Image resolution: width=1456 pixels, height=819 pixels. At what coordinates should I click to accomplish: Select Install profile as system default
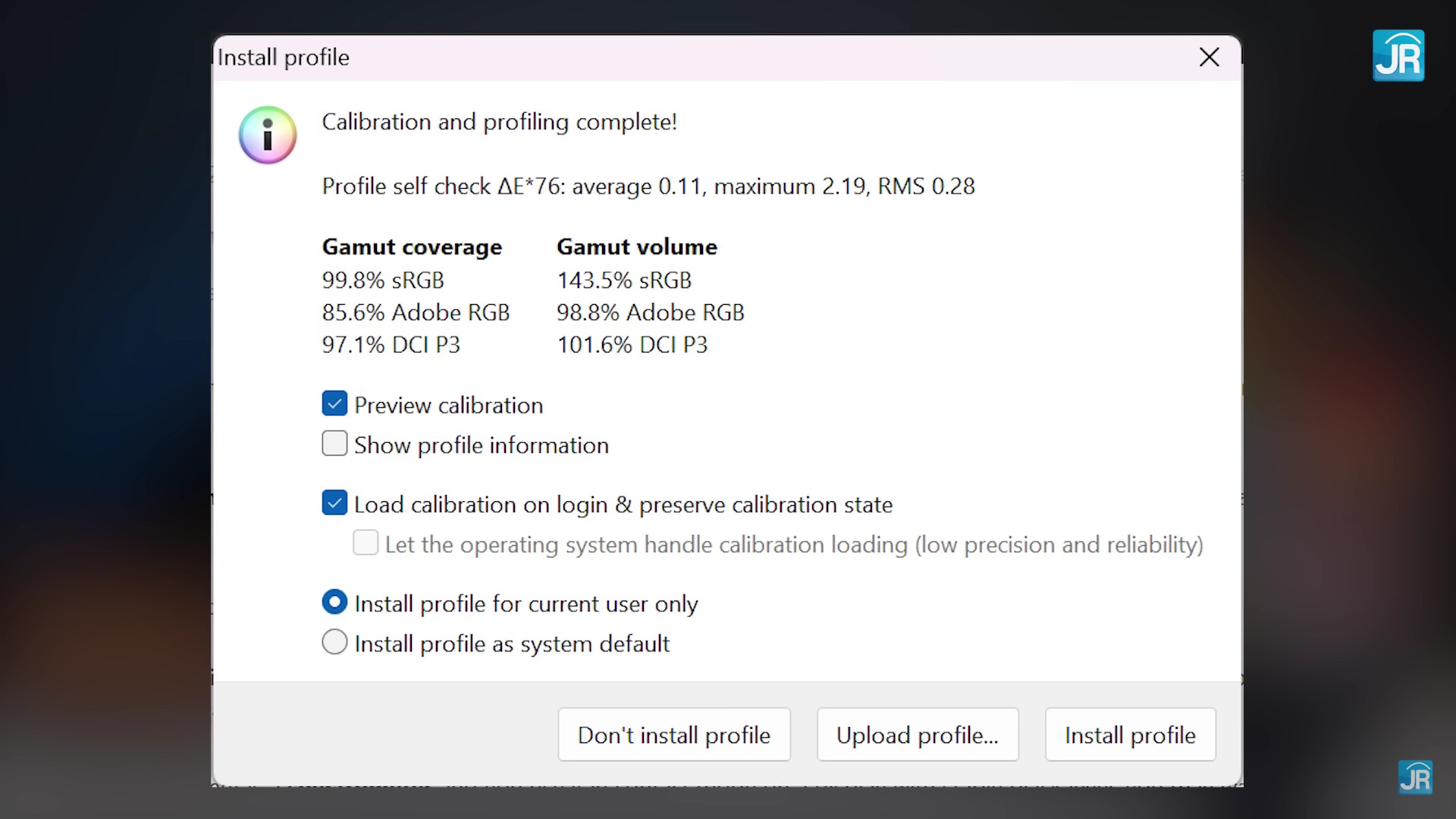(x=334, y=642)
